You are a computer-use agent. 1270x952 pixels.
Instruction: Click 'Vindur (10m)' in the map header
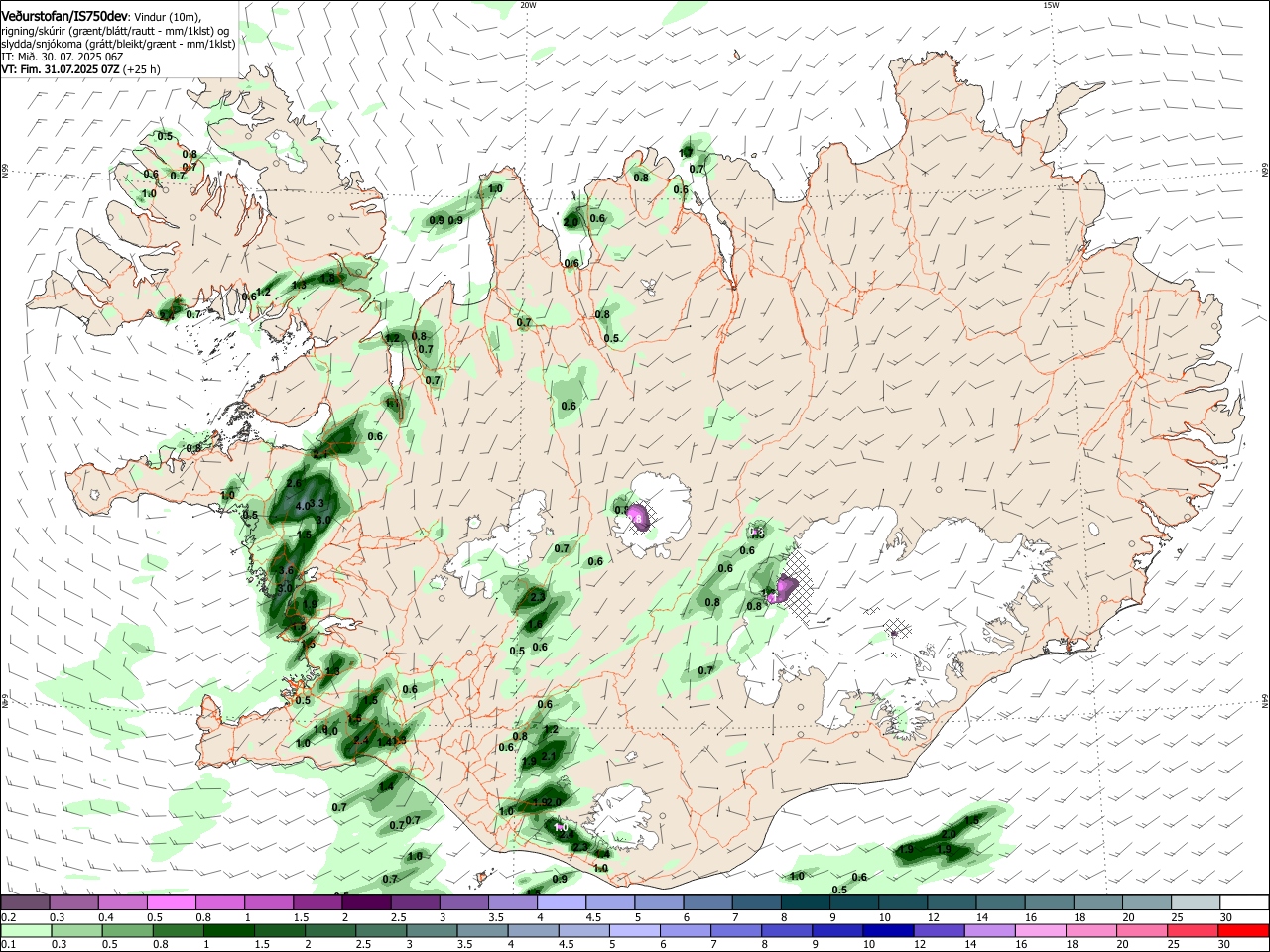[x=168, y=17]
